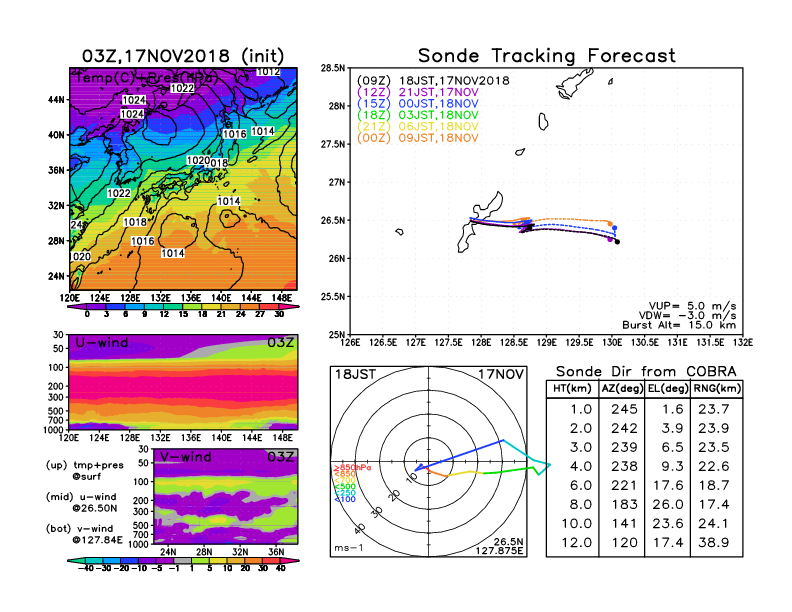Click the '28.5N' latitude label on the tracking map
792x612 pixels.
pos(333,68)
